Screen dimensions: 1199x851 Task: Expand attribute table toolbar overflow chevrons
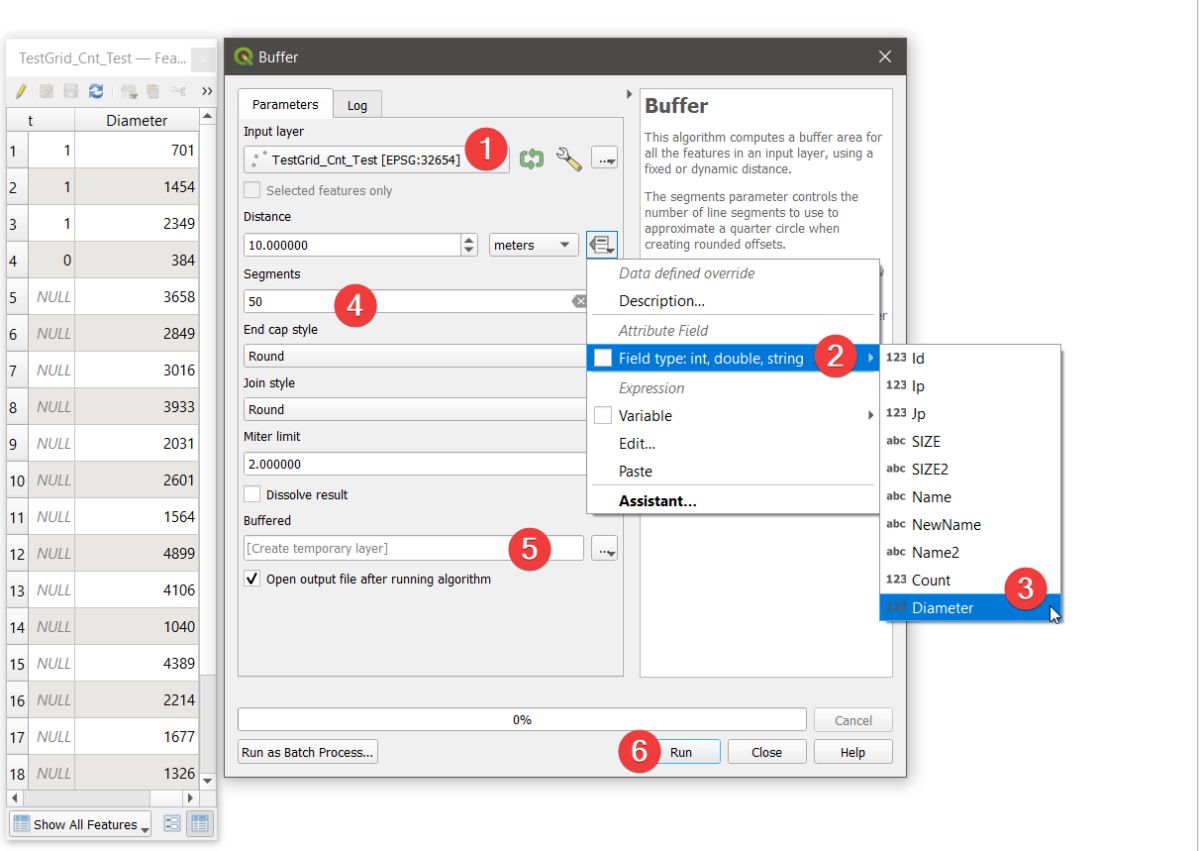(x=206, y=91)
